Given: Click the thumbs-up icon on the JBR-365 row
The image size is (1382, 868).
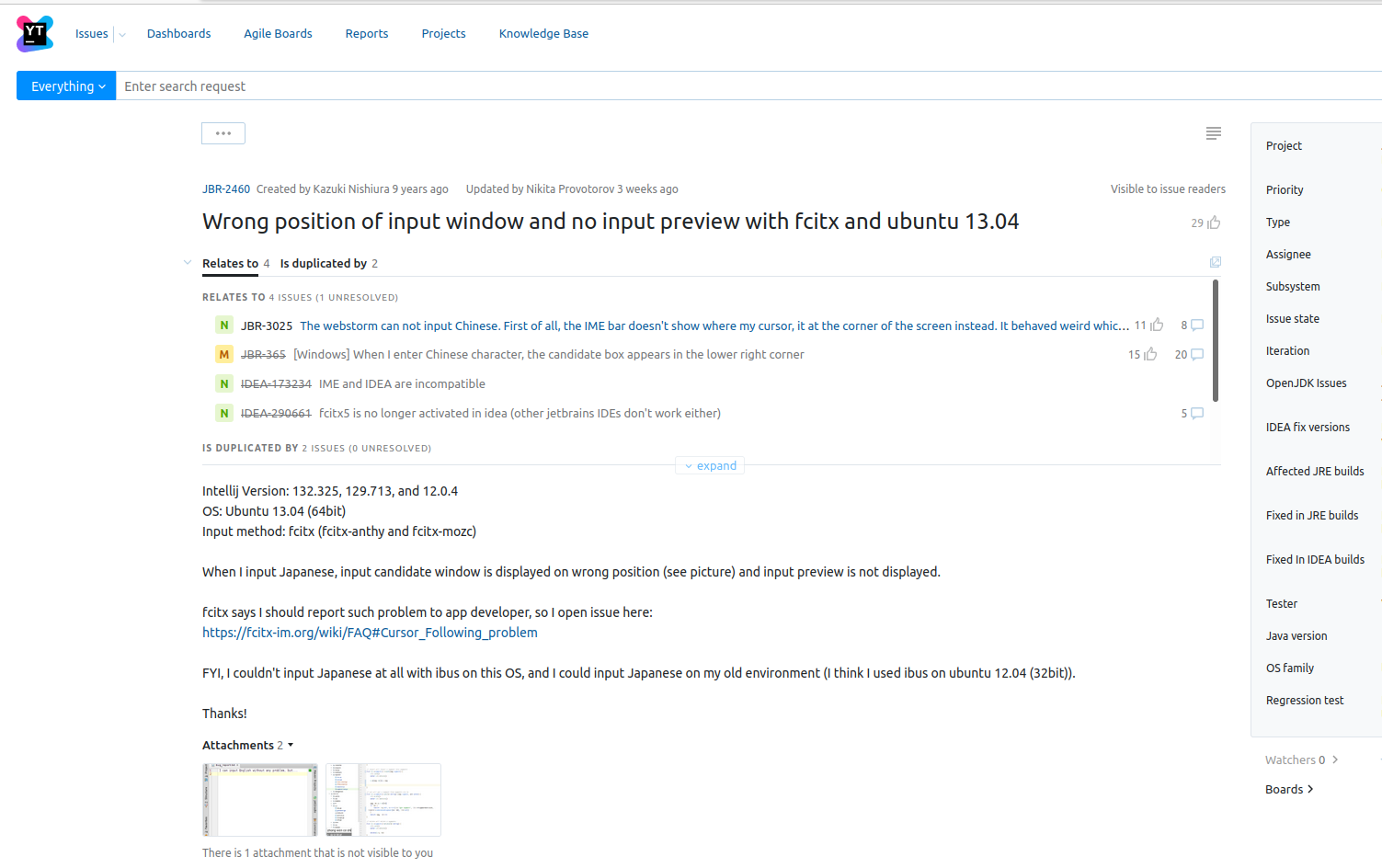Looking at the screenshot, I should (x=1150, y=354).
